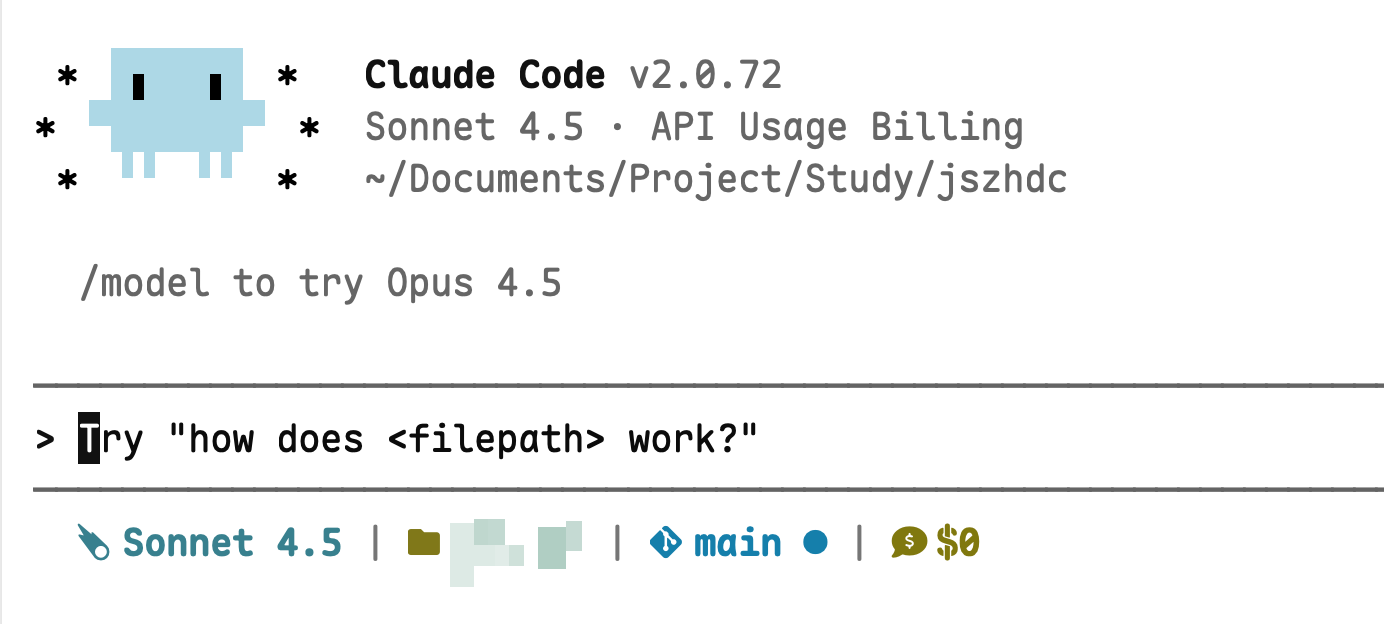Click the '$0' session cost text
Viewport: 1384px width, 624px height.
958,543
